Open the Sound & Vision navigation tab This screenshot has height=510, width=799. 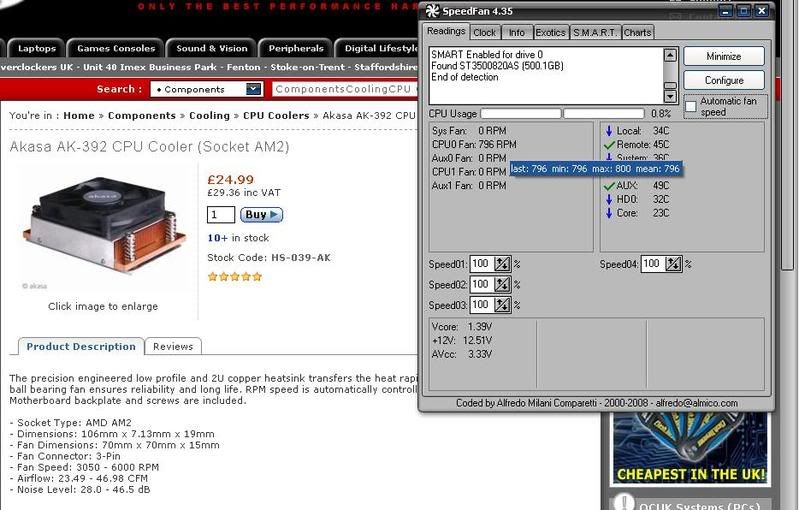(x=211, y=48)
